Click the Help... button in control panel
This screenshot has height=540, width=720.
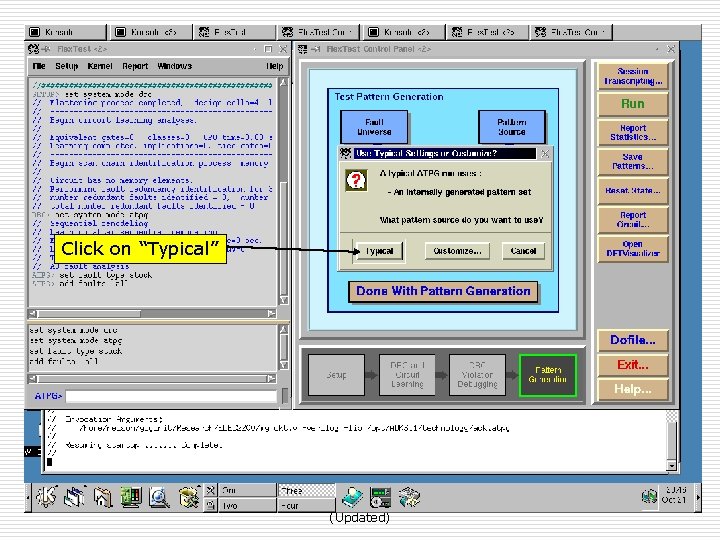coord(633,389)
